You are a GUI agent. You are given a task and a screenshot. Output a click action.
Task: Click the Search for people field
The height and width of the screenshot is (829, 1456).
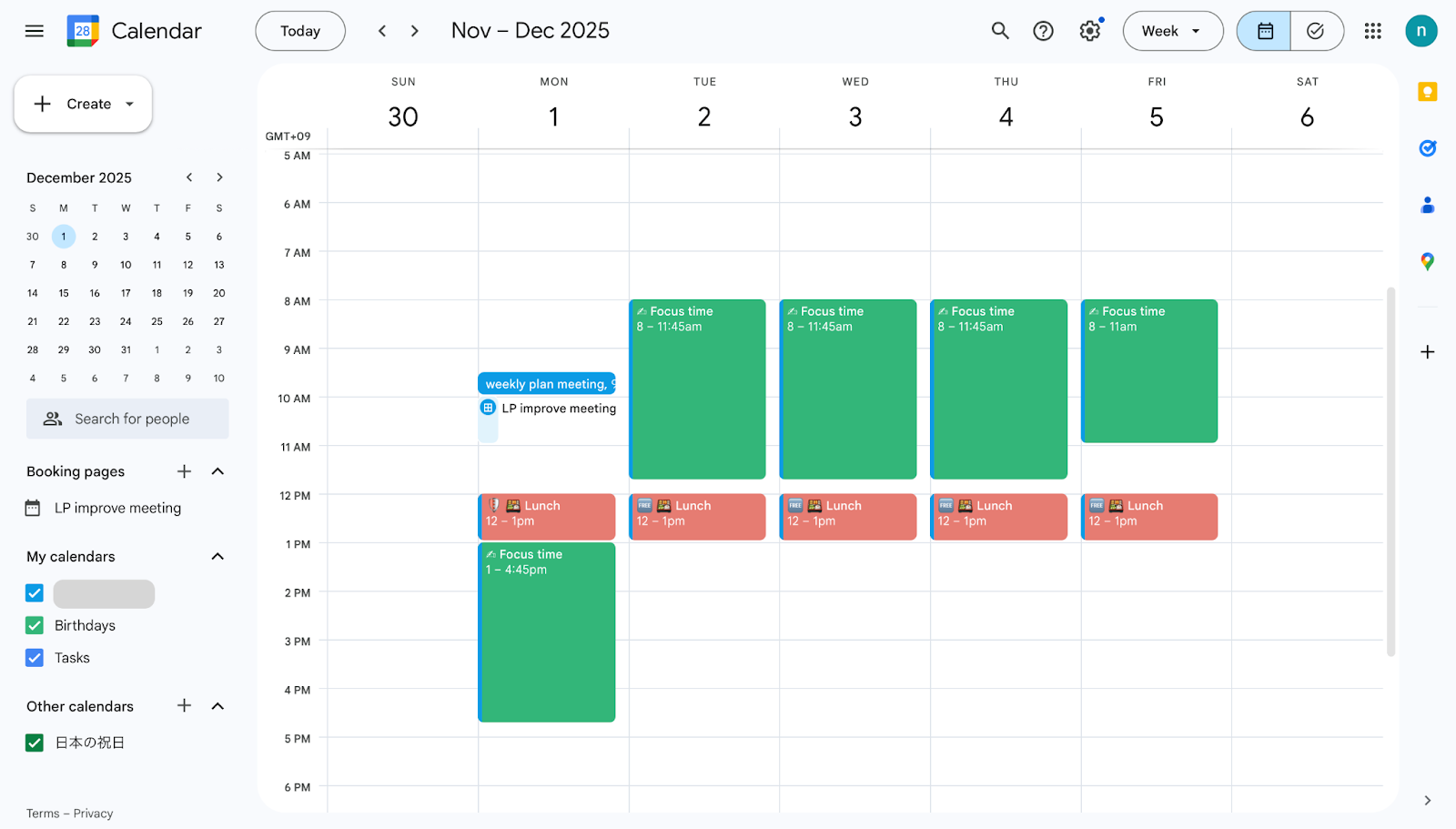pos(127,419)
